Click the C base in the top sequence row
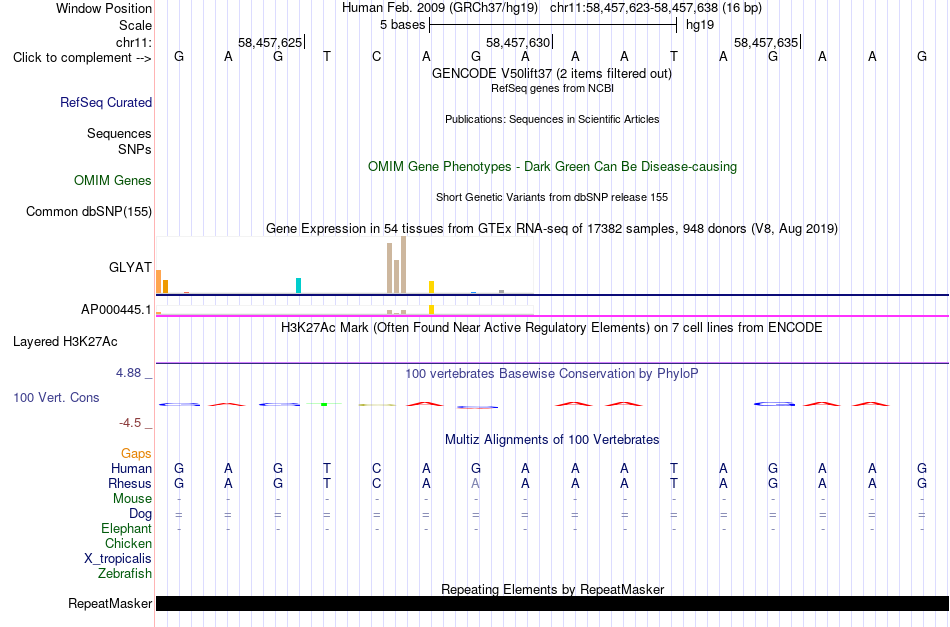Image resolution: width=950 pixels, height=627 pixels. click(x=376, y=57)
